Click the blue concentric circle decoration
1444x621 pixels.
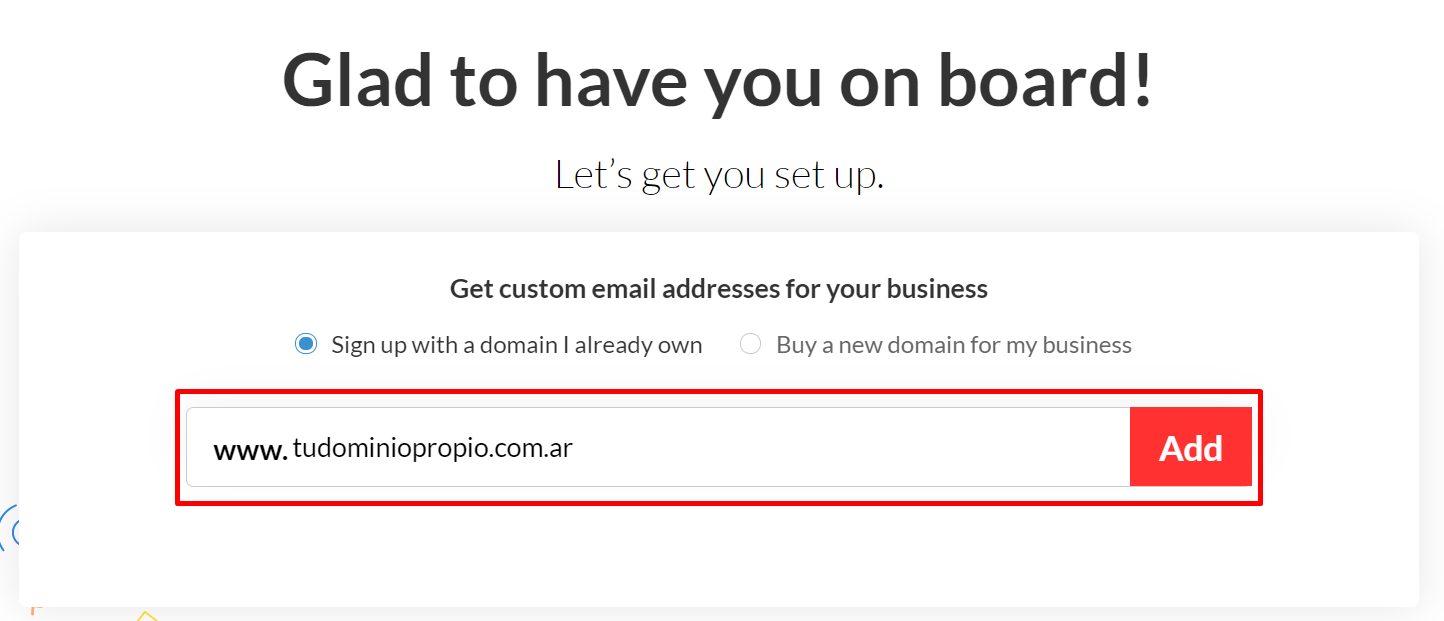9,530
